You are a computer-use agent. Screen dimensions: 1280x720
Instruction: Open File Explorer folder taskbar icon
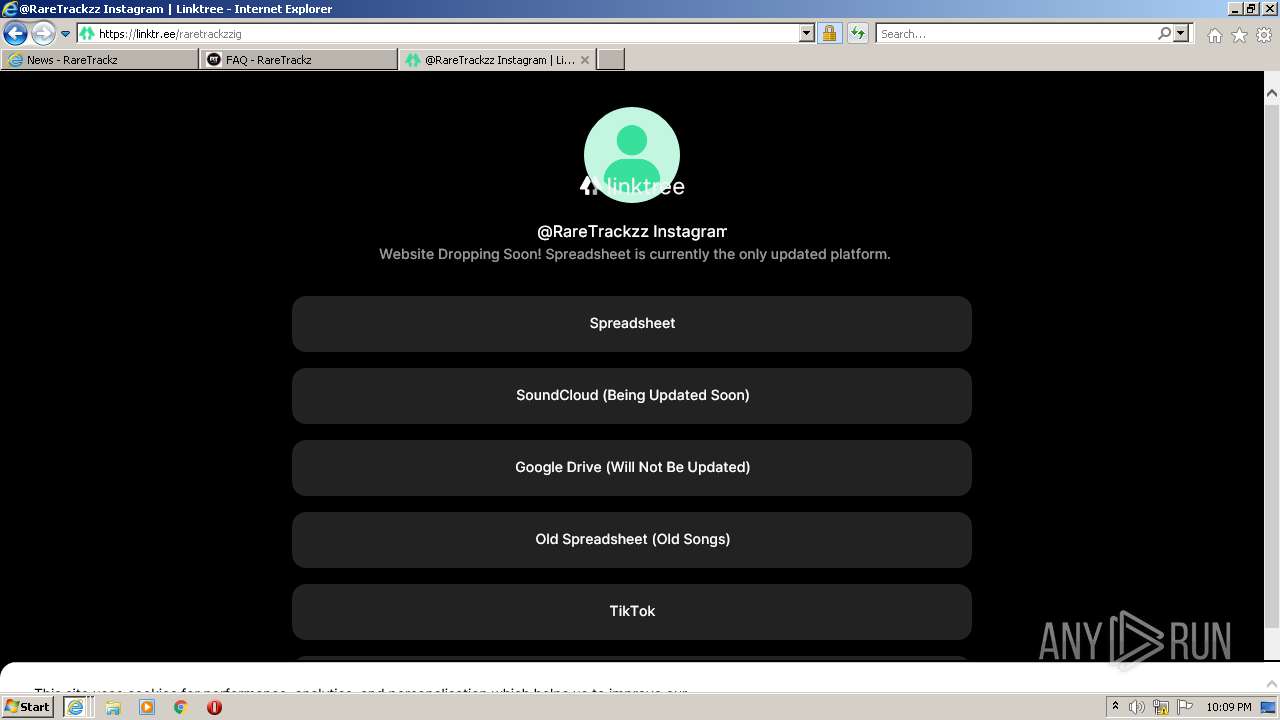[x=113, y=707]
